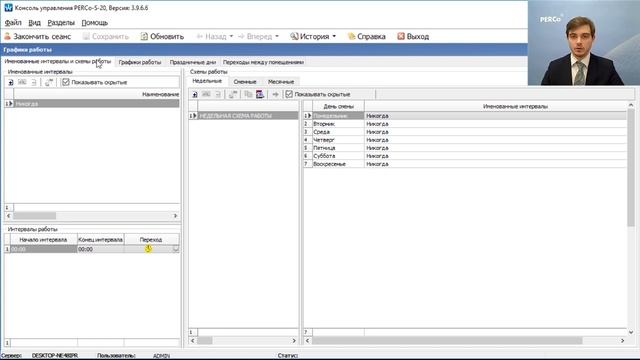The image size is (640, 360).
Task: Switch to Сменные schemes tab
Action: tap(245, 82)
